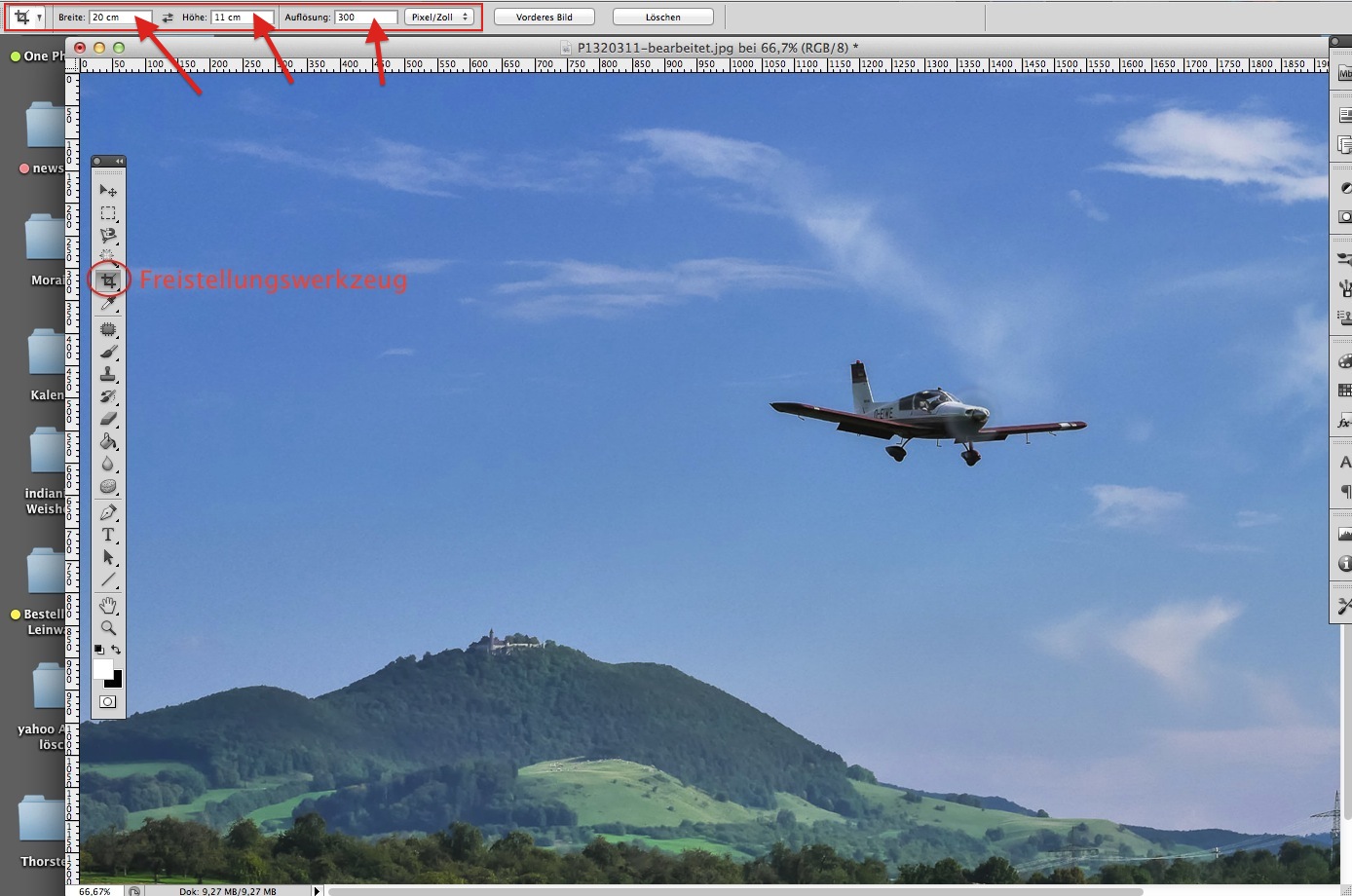The image size is (1352, 896).
Task: Pick the Rectangular Marquee tool
Action: (108, 213)
